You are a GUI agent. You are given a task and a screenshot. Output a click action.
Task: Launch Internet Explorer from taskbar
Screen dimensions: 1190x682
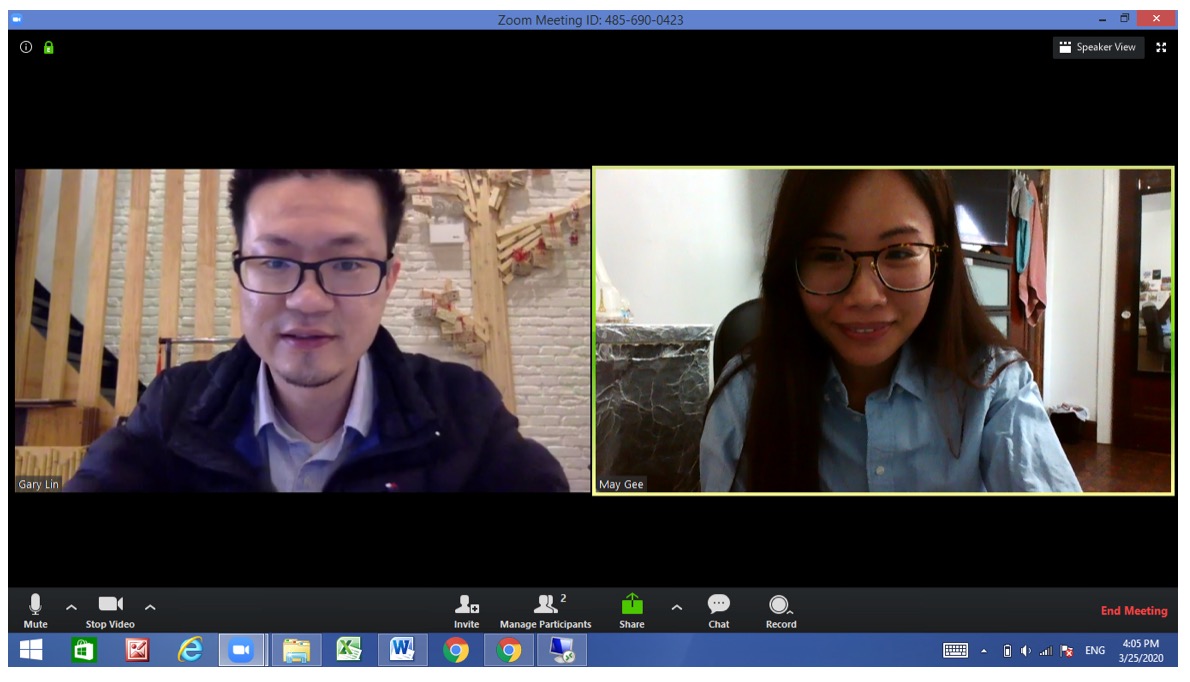click(x=190, y=650)
